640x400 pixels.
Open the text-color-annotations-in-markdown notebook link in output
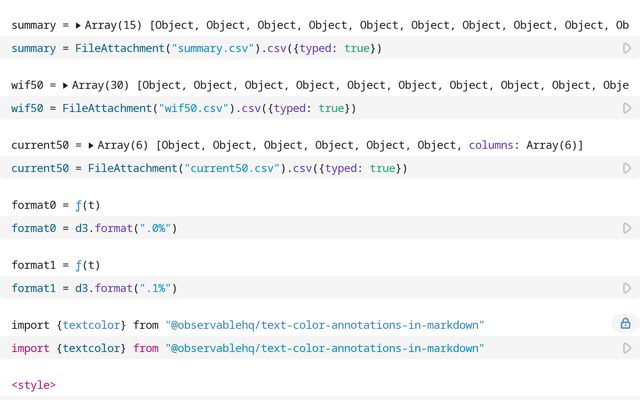coord(325,325)
